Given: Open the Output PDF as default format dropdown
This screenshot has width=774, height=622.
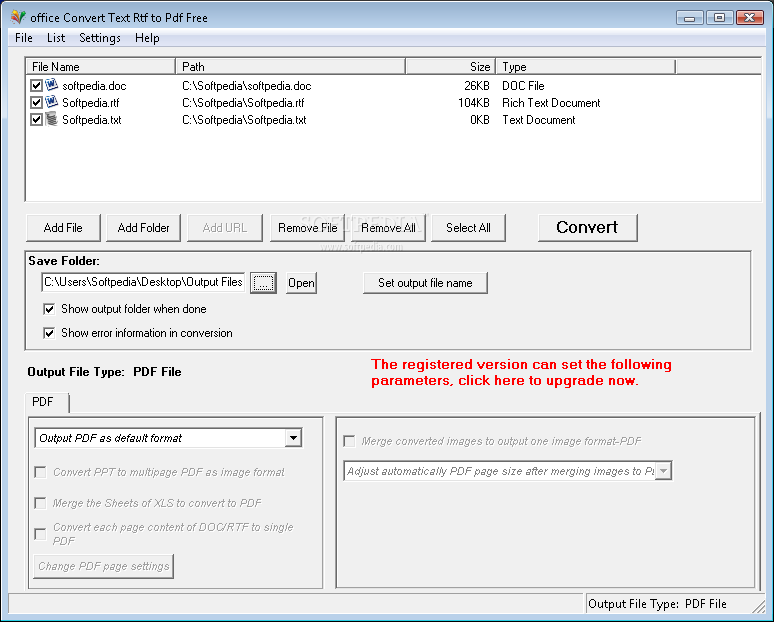Looking at the screenshot, I should [x=293, y=438].
